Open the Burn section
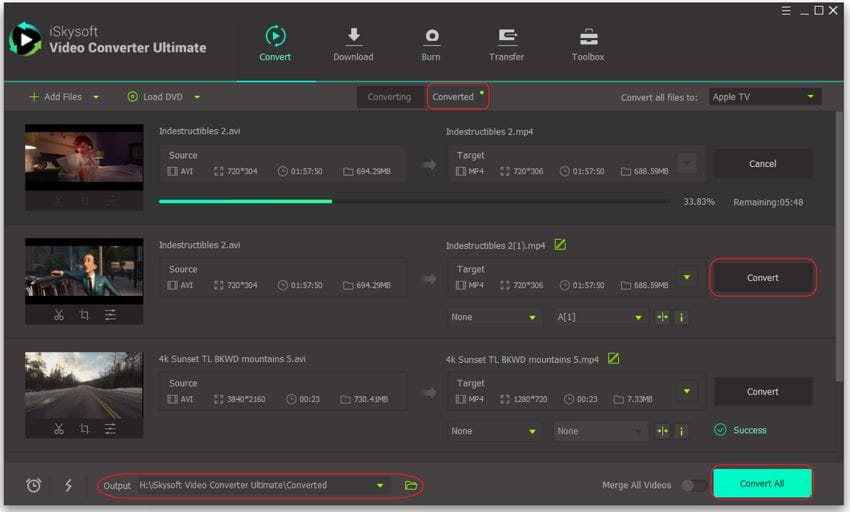850x512 pixels. point(431,43)
